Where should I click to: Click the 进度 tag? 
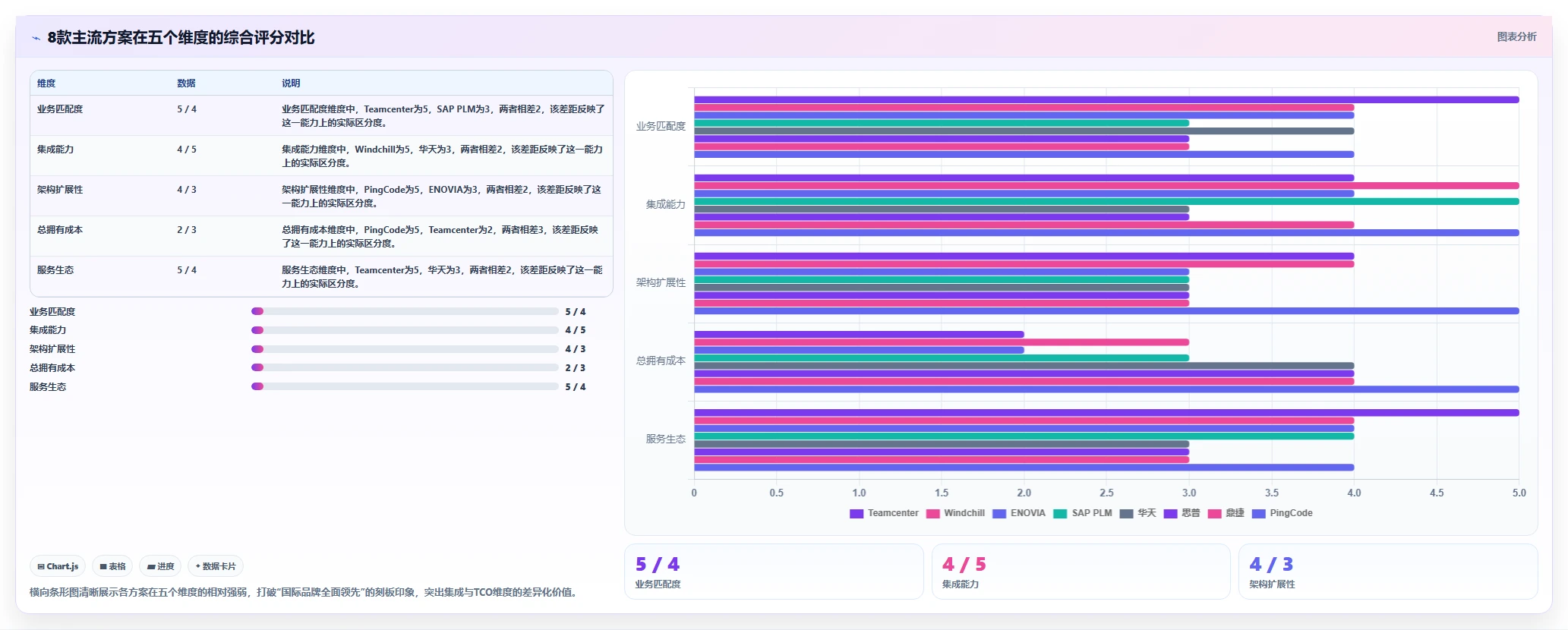point(160,566)
